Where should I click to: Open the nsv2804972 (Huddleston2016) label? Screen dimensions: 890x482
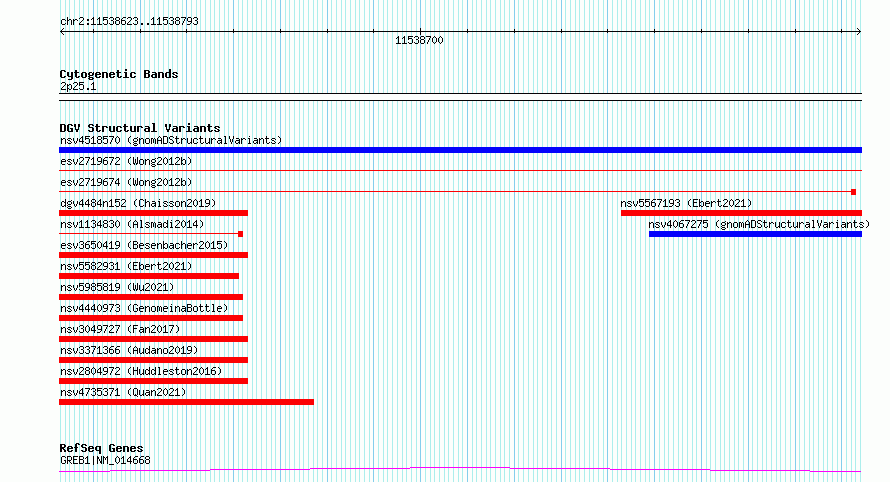point(141,371)
